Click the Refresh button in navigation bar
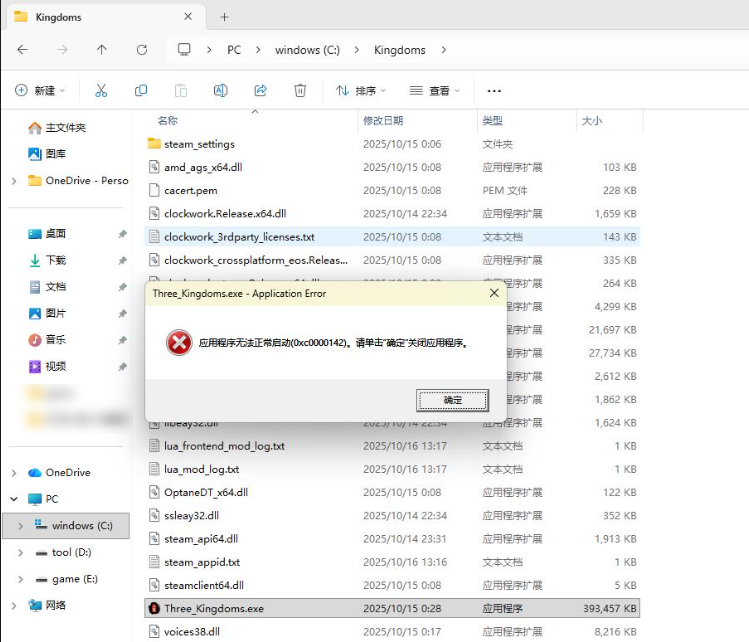 point(142,50)
